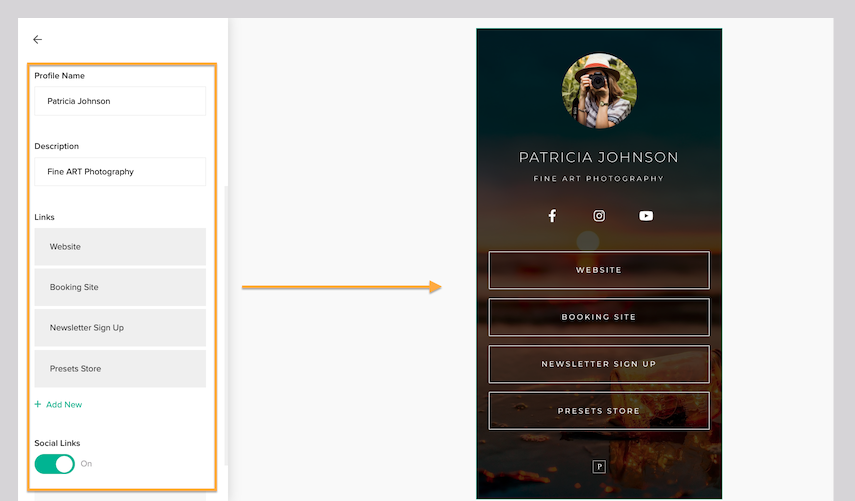The image size is (855, 501).
Task: Click the Profile Name label
Action: point(59,76)
